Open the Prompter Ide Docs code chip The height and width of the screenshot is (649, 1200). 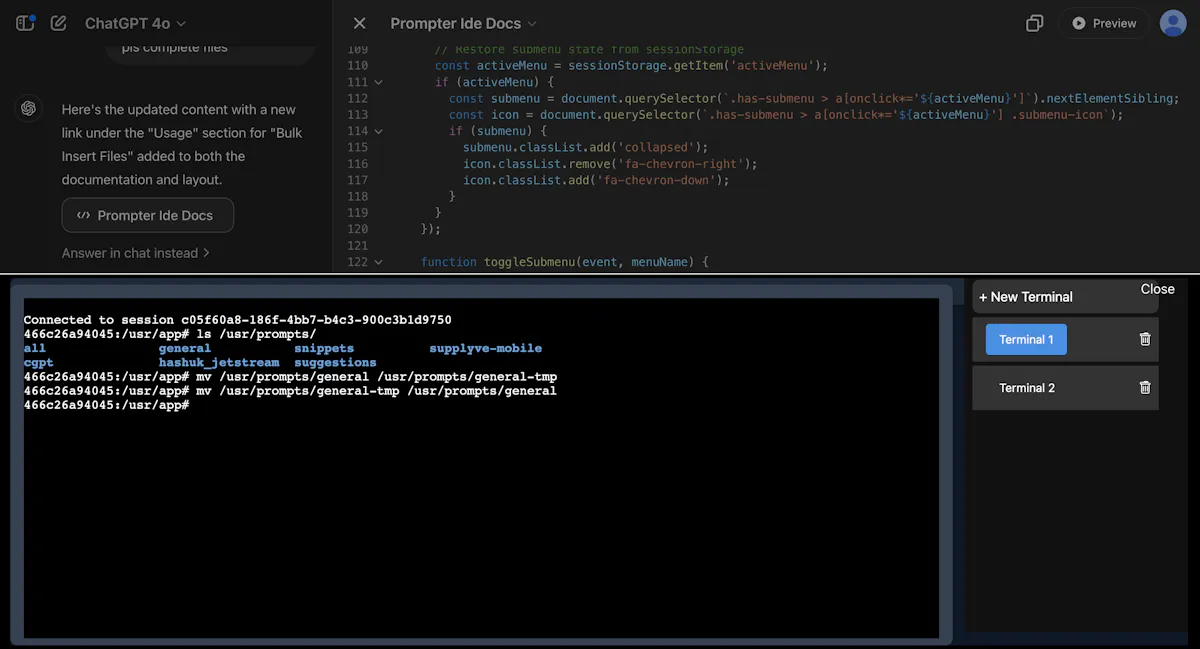point(148,215)
